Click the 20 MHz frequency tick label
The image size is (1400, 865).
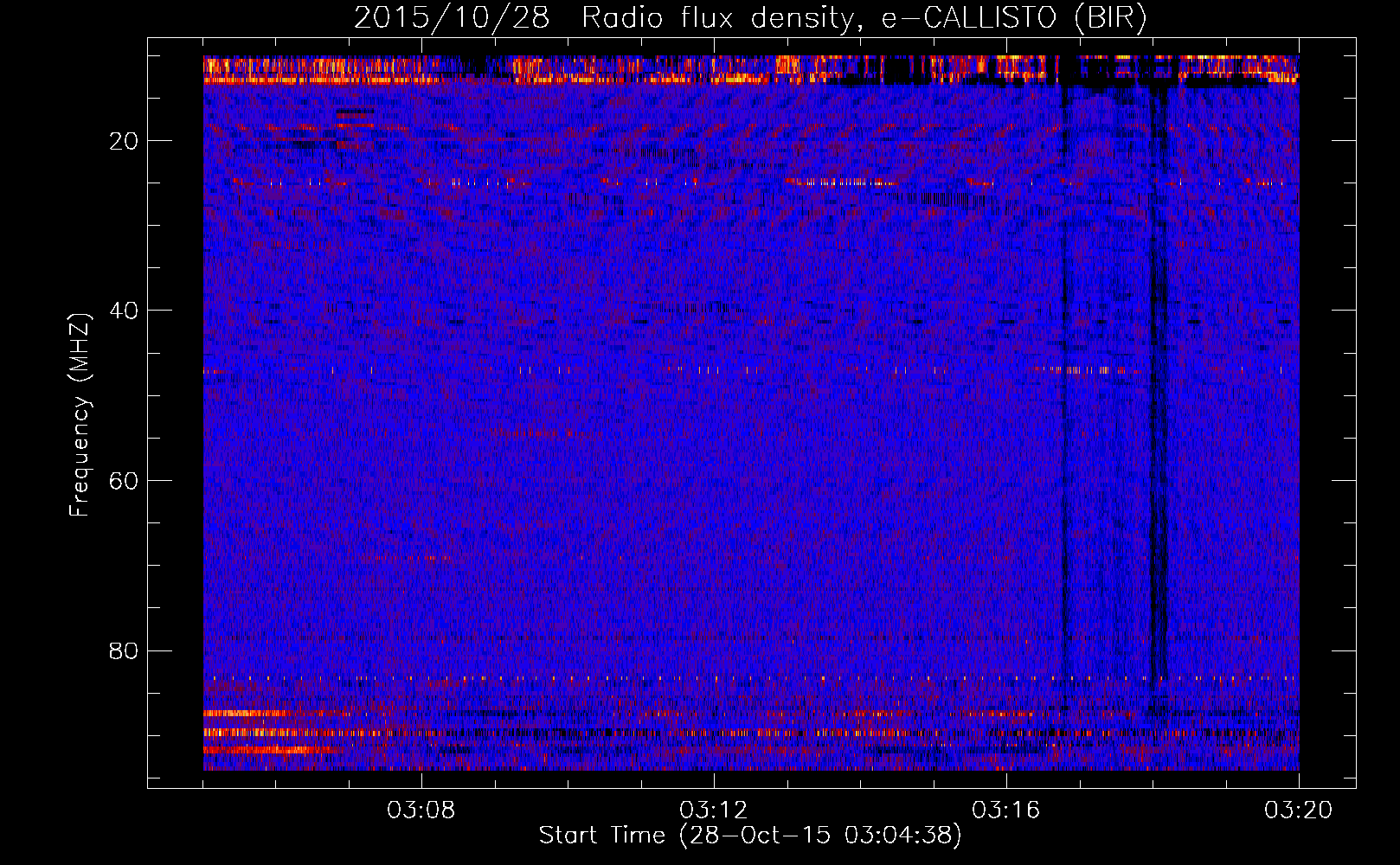125,141
